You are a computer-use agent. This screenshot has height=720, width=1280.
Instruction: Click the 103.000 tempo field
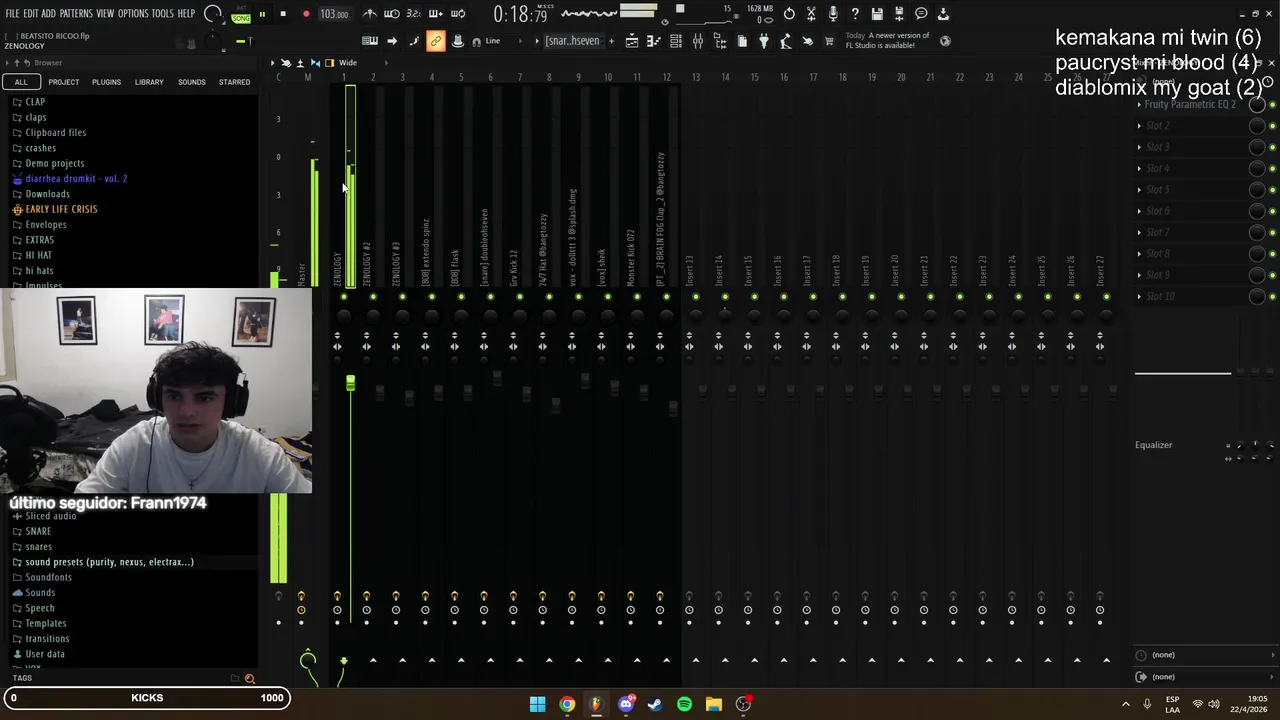334,14
